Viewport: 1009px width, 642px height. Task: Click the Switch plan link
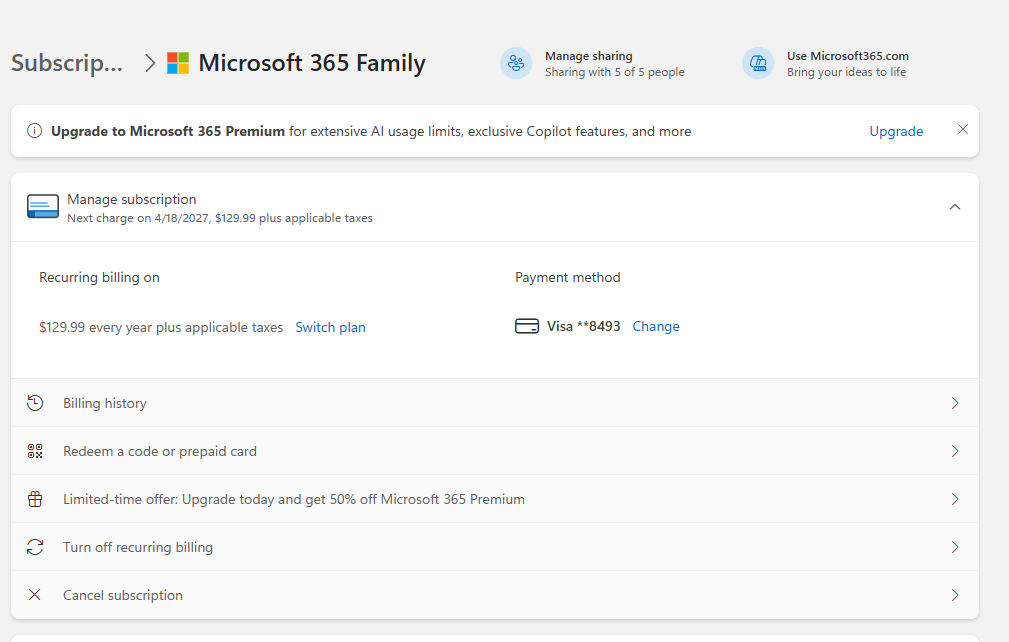[330, 327]
